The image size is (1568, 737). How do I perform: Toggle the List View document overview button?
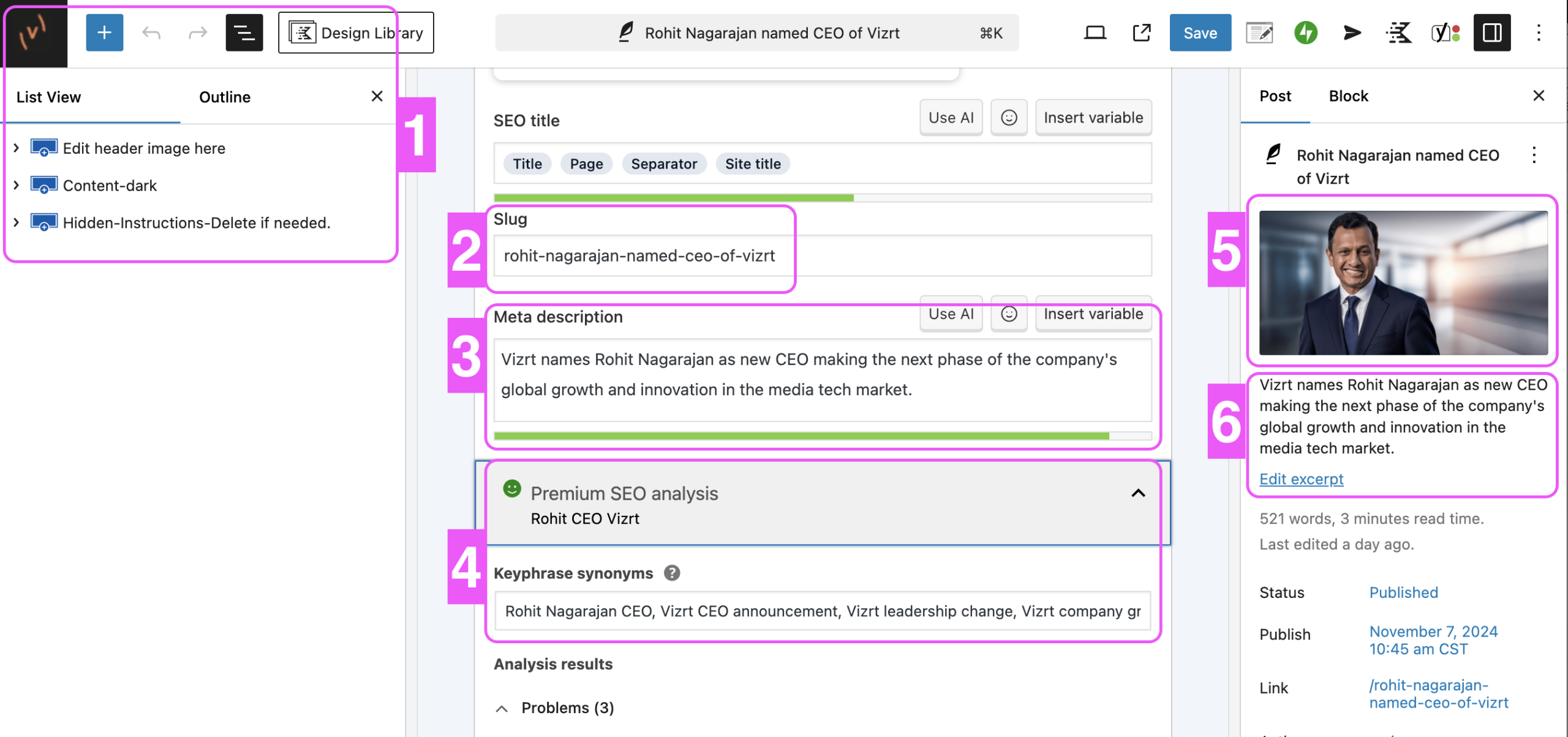coord(244,32)
